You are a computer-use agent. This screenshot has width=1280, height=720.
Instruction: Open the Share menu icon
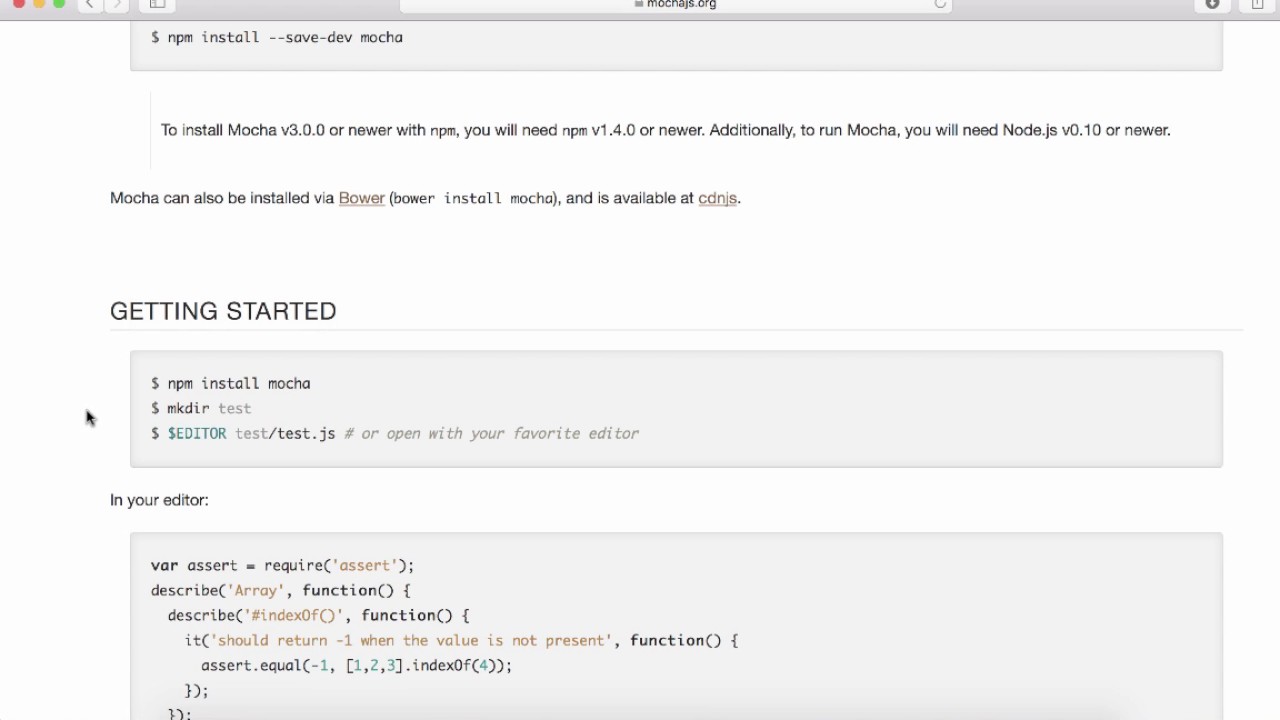[x=1257, y=4]
